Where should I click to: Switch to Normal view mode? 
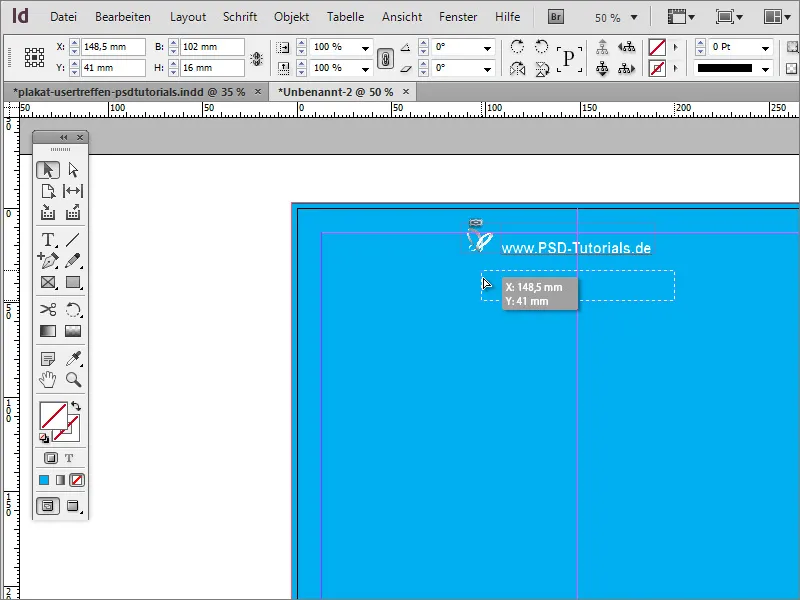(48, 506)
